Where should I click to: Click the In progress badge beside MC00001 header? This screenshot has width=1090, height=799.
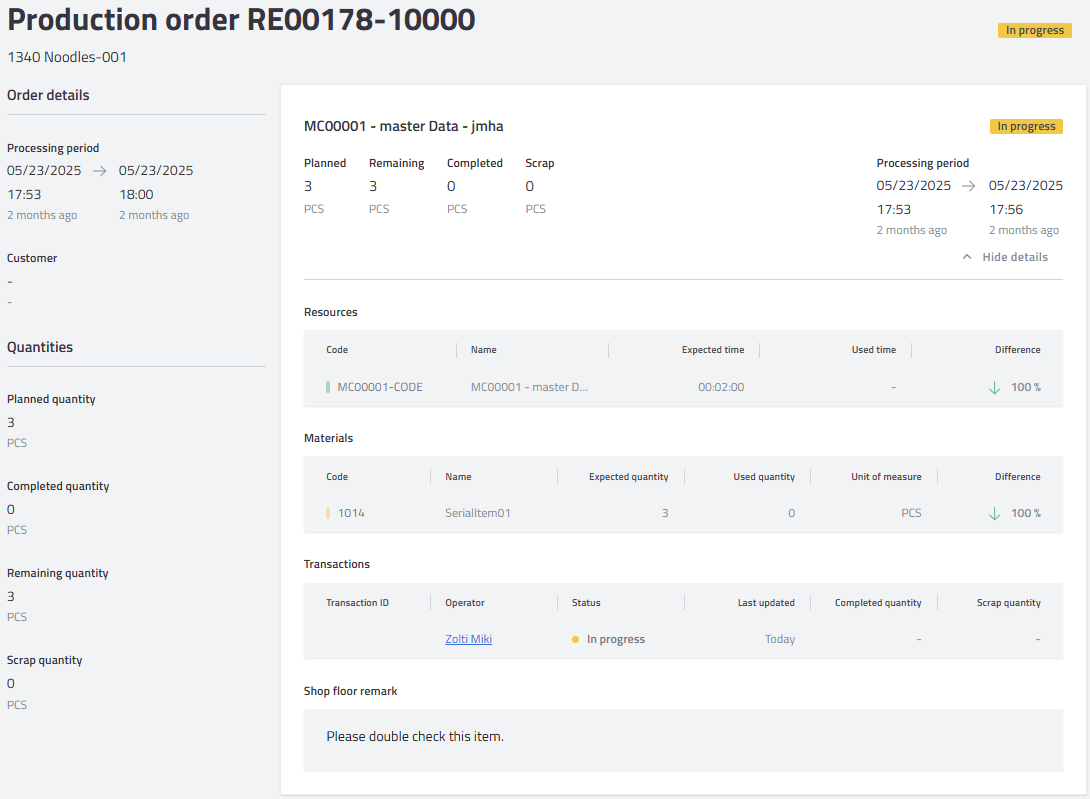pos(1026,126)
